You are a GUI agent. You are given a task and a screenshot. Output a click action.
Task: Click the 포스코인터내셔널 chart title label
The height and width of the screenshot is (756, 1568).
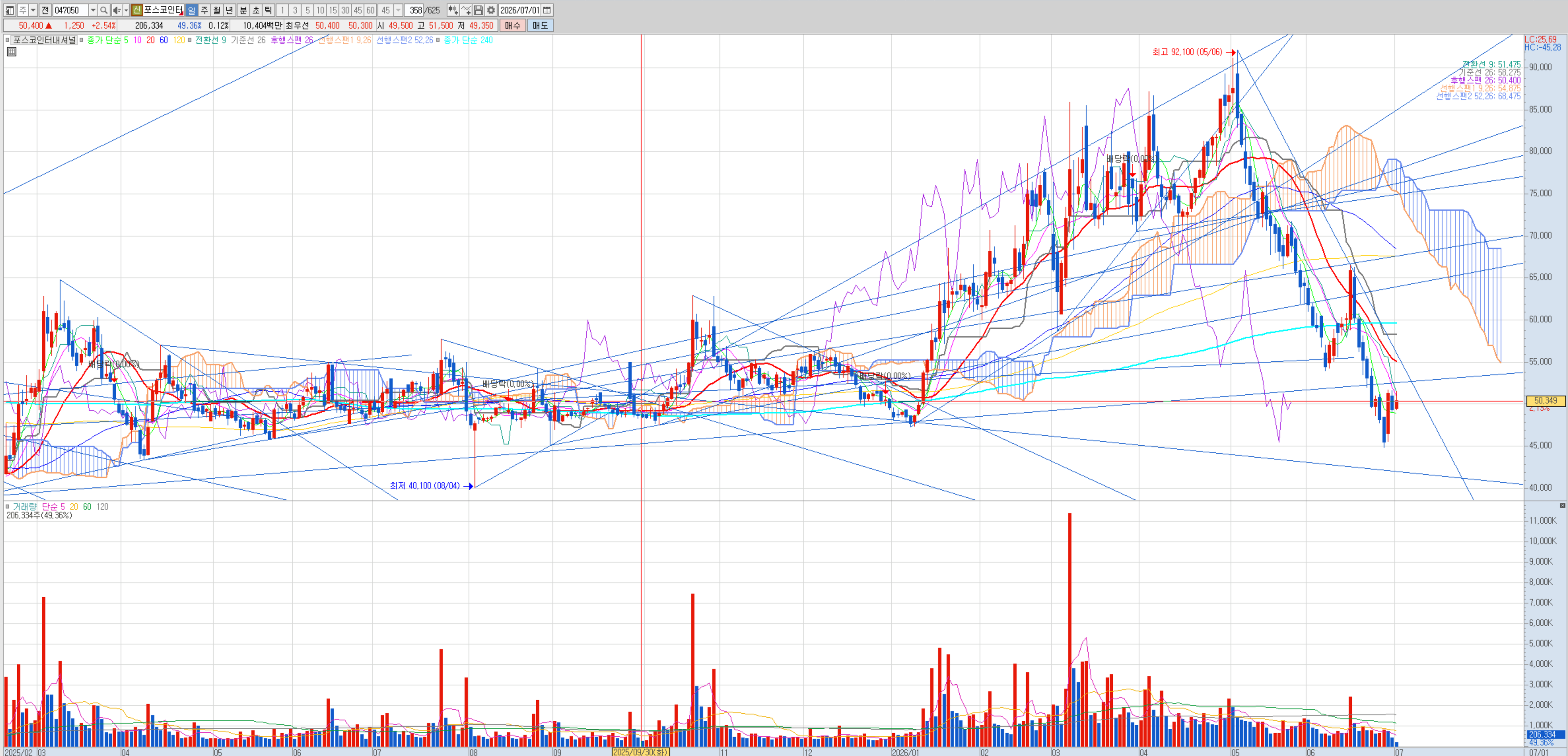tap(44, 40)
